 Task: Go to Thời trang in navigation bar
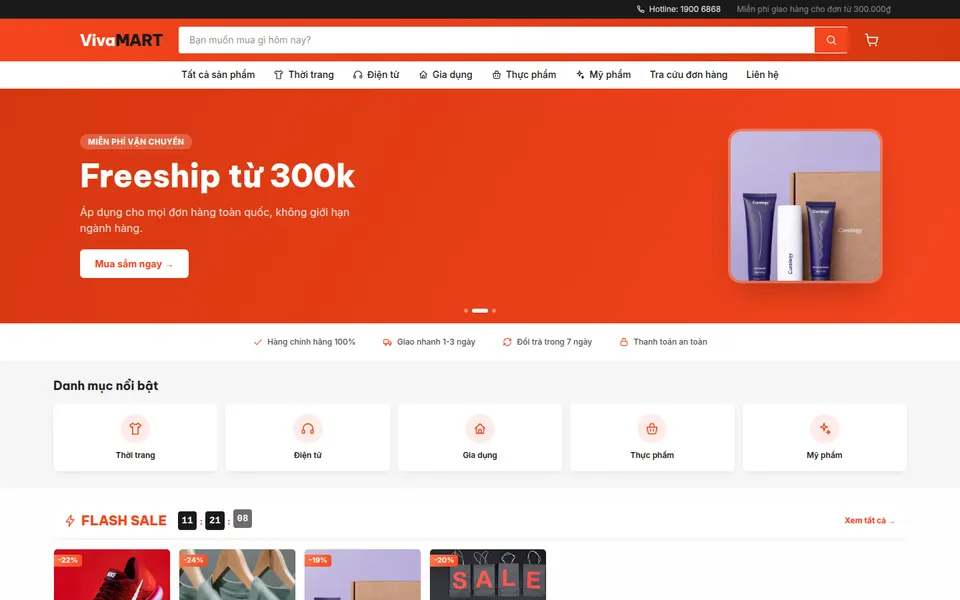point(304,75)
